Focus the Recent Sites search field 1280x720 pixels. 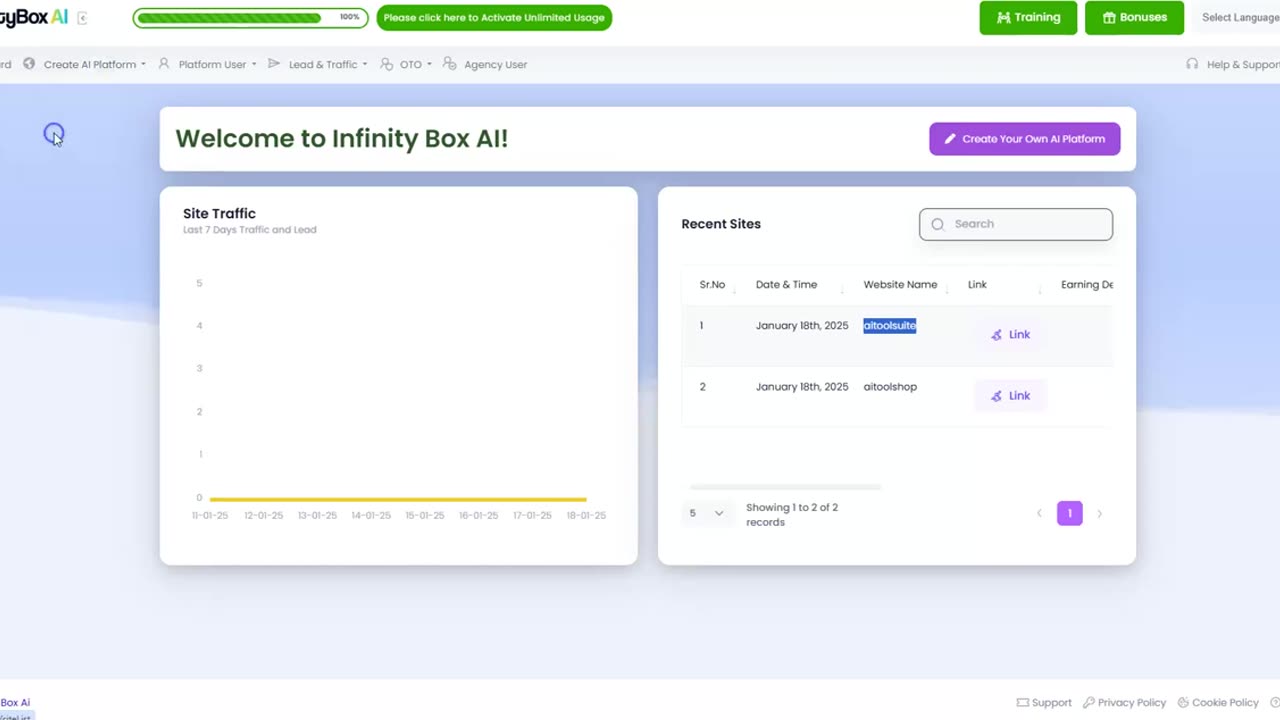pos(1016,224)
